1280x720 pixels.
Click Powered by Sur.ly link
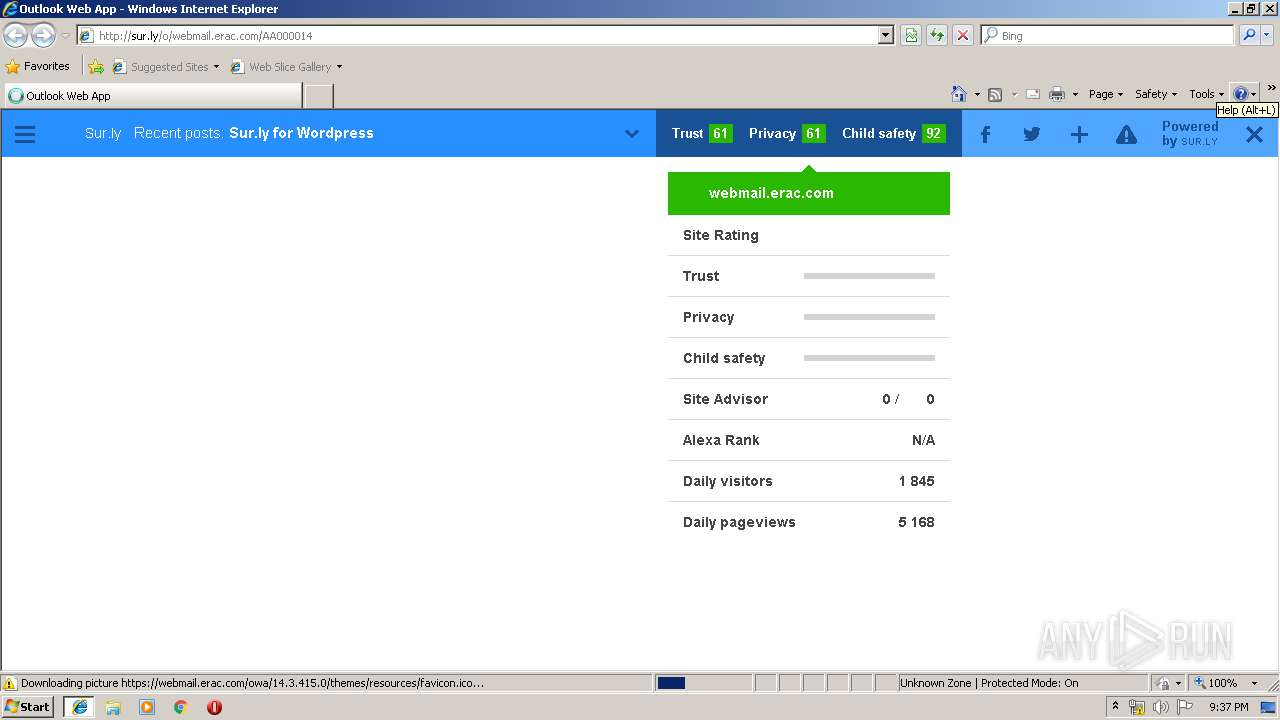coord(1190,134)
